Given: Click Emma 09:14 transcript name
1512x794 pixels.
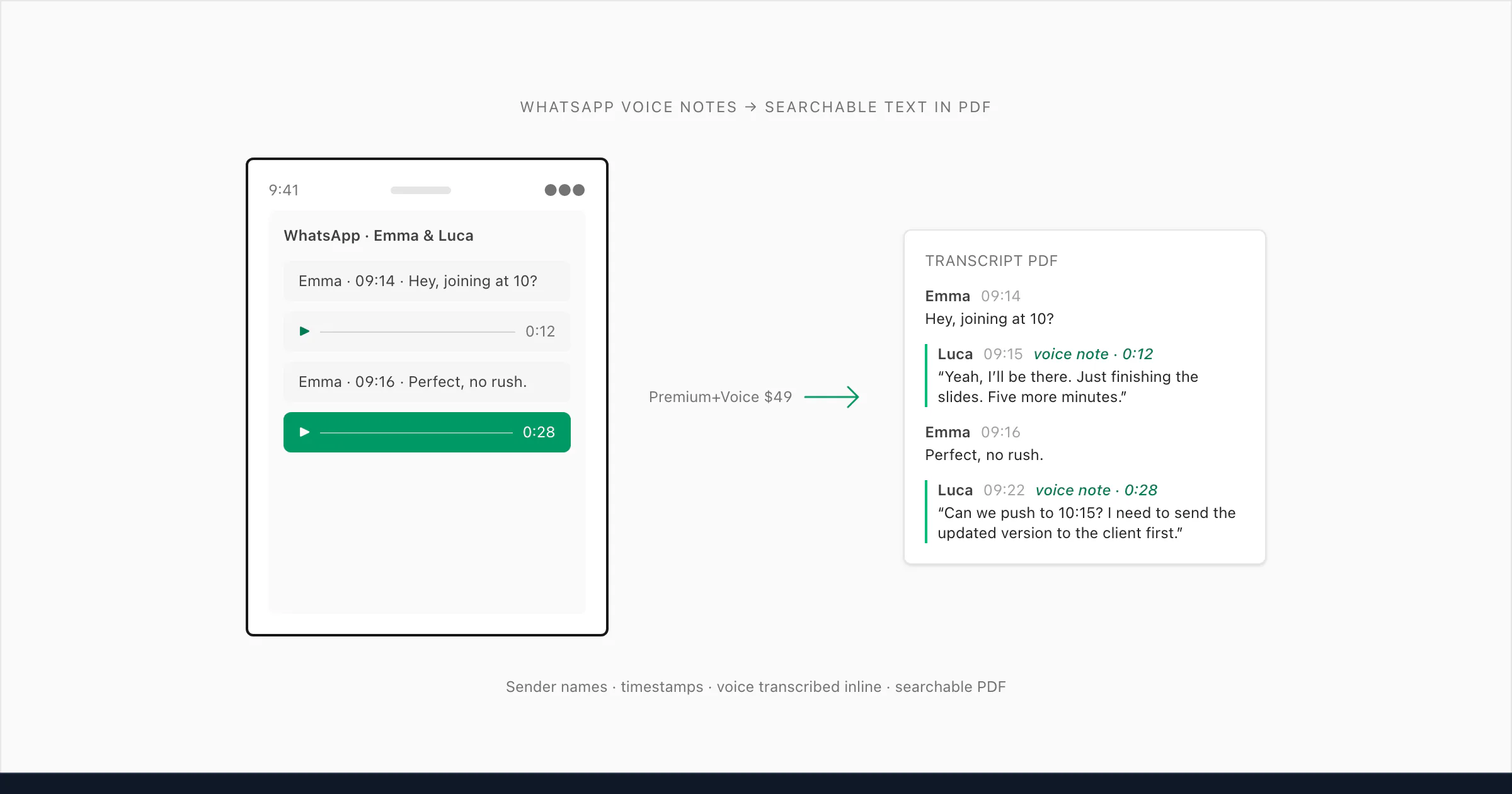Looking at the screenshot, I should point(948,296).
